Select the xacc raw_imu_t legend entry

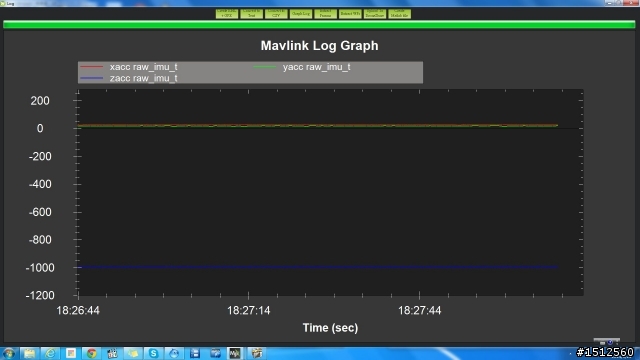[129, 67]
